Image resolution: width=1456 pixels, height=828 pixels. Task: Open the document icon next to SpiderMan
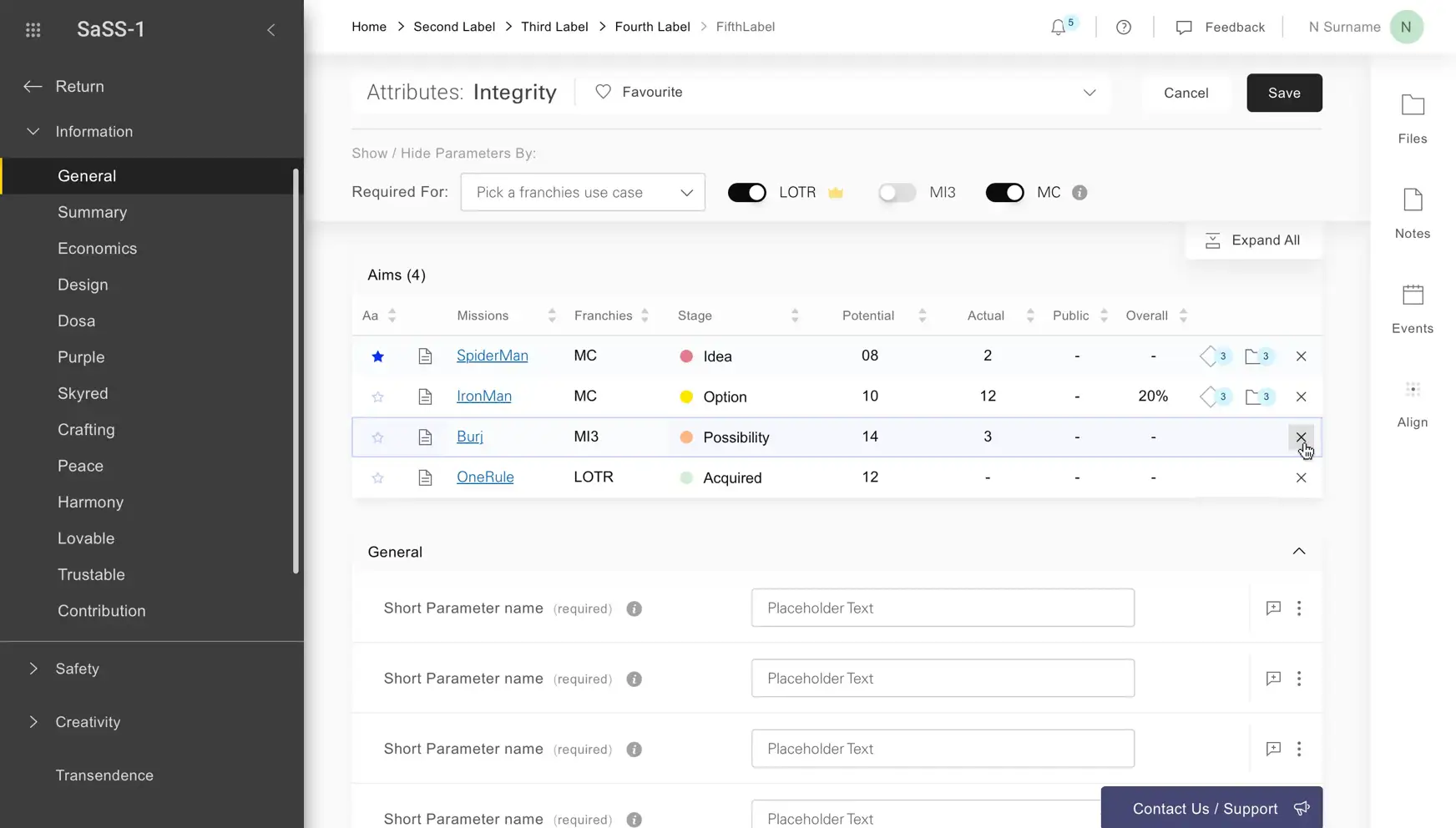coord(426,356)
